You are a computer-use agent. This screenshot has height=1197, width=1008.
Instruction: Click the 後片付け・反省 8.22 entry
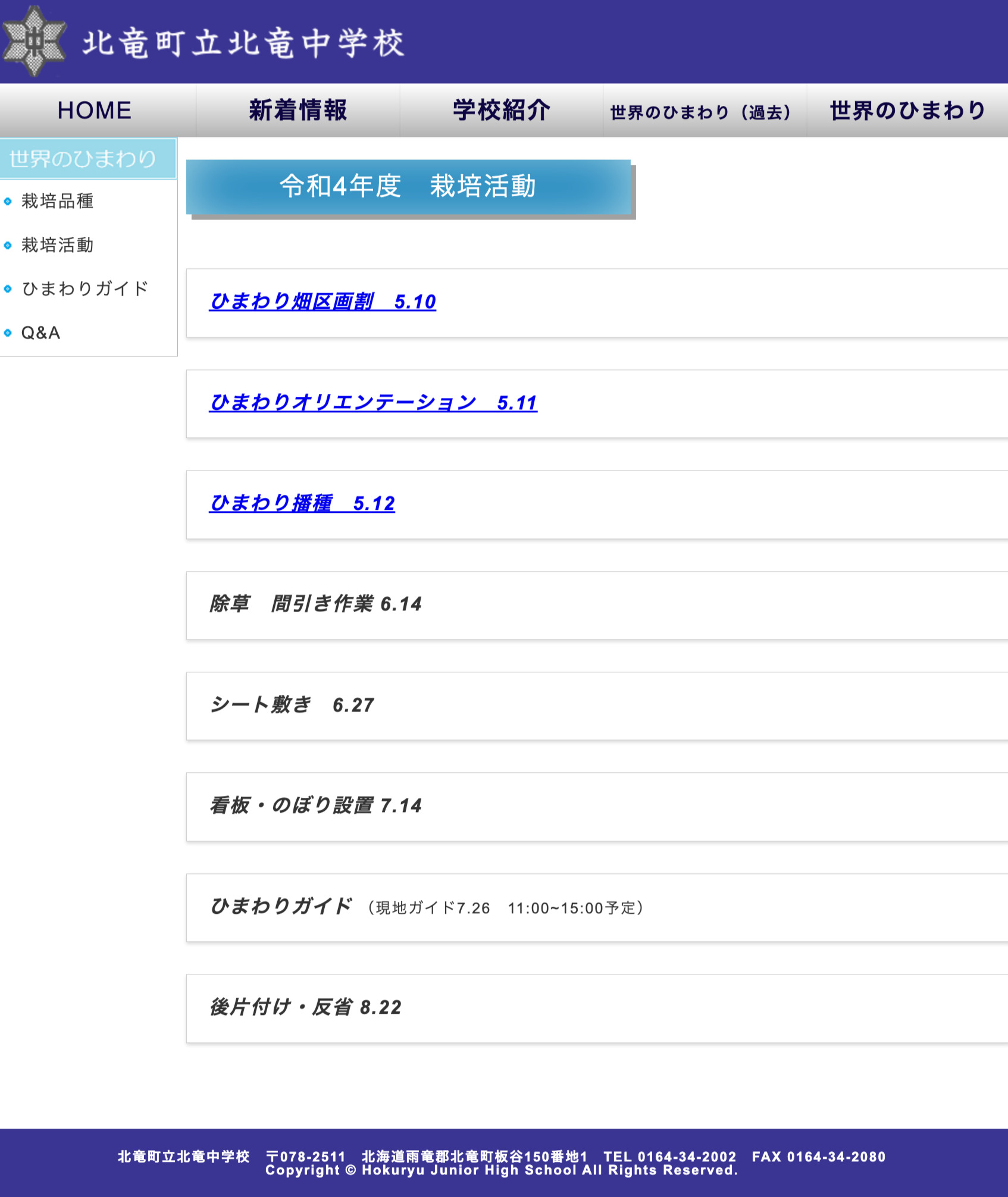coord(305,1008)
